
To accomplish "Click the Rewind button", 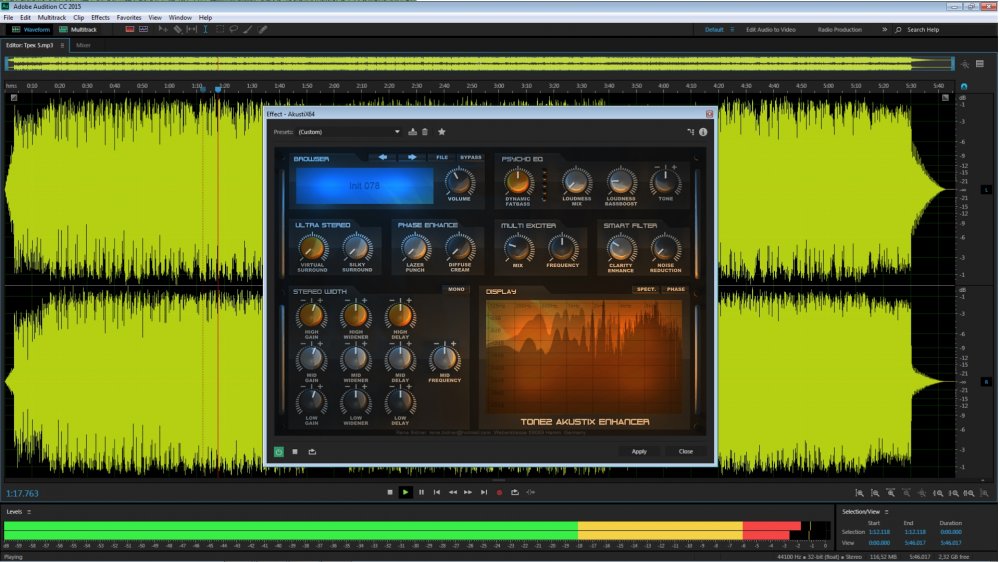I will click(x=452, y=492).
